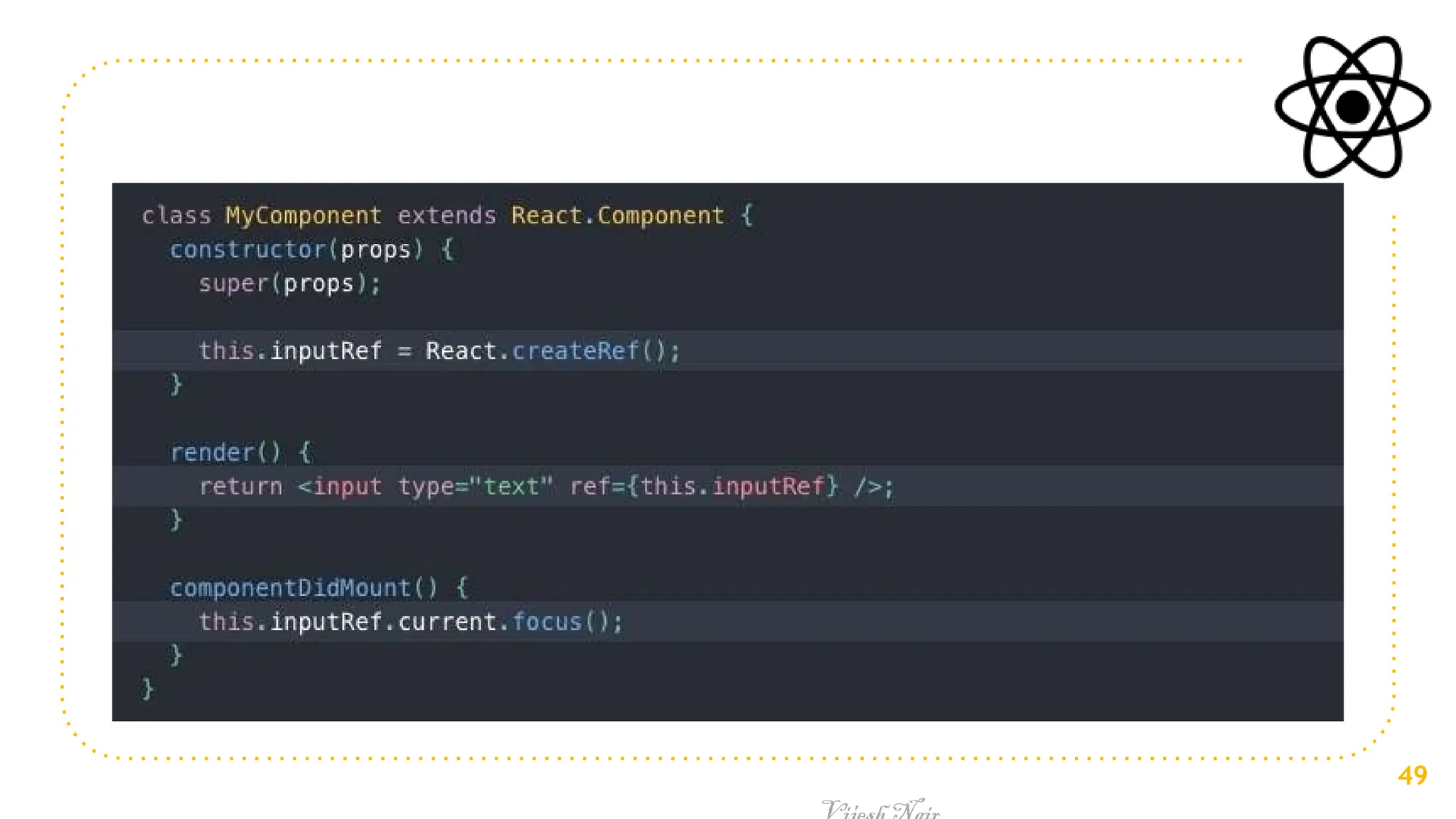
Task: Click the Vijesh Nair signature text
Action: click(880, 810)
